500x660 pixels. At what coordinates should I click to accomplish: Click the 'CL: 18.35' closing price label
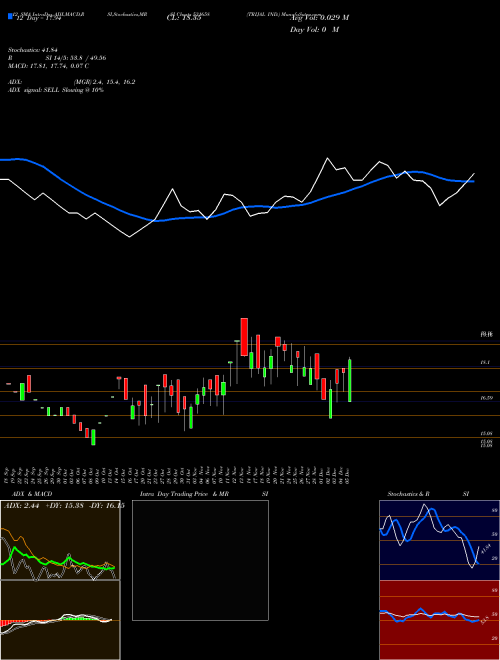click(x=183, y=19)
